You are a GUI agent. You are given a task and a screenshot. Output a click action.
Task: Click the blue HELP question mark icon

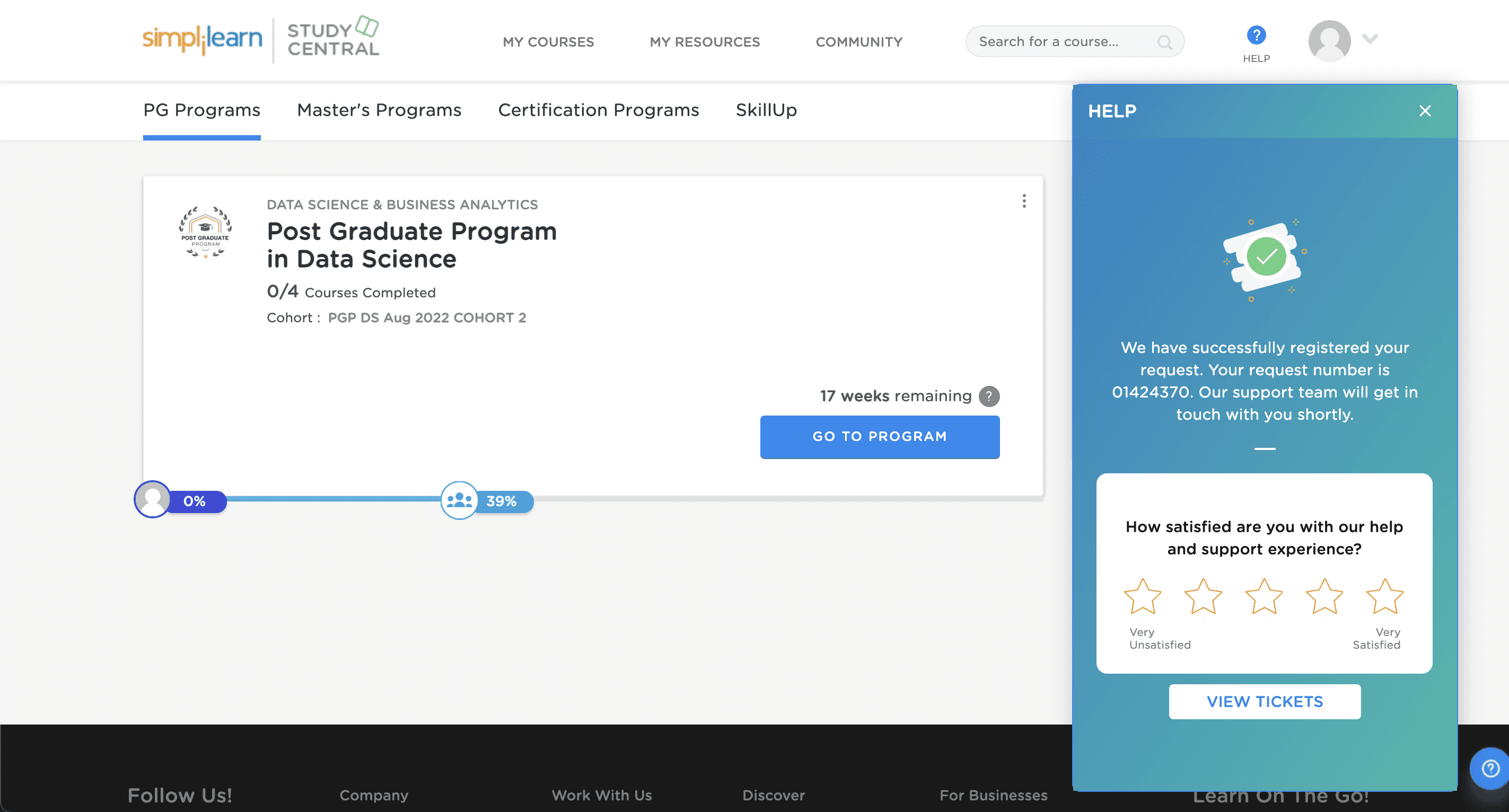(1256, 35)
